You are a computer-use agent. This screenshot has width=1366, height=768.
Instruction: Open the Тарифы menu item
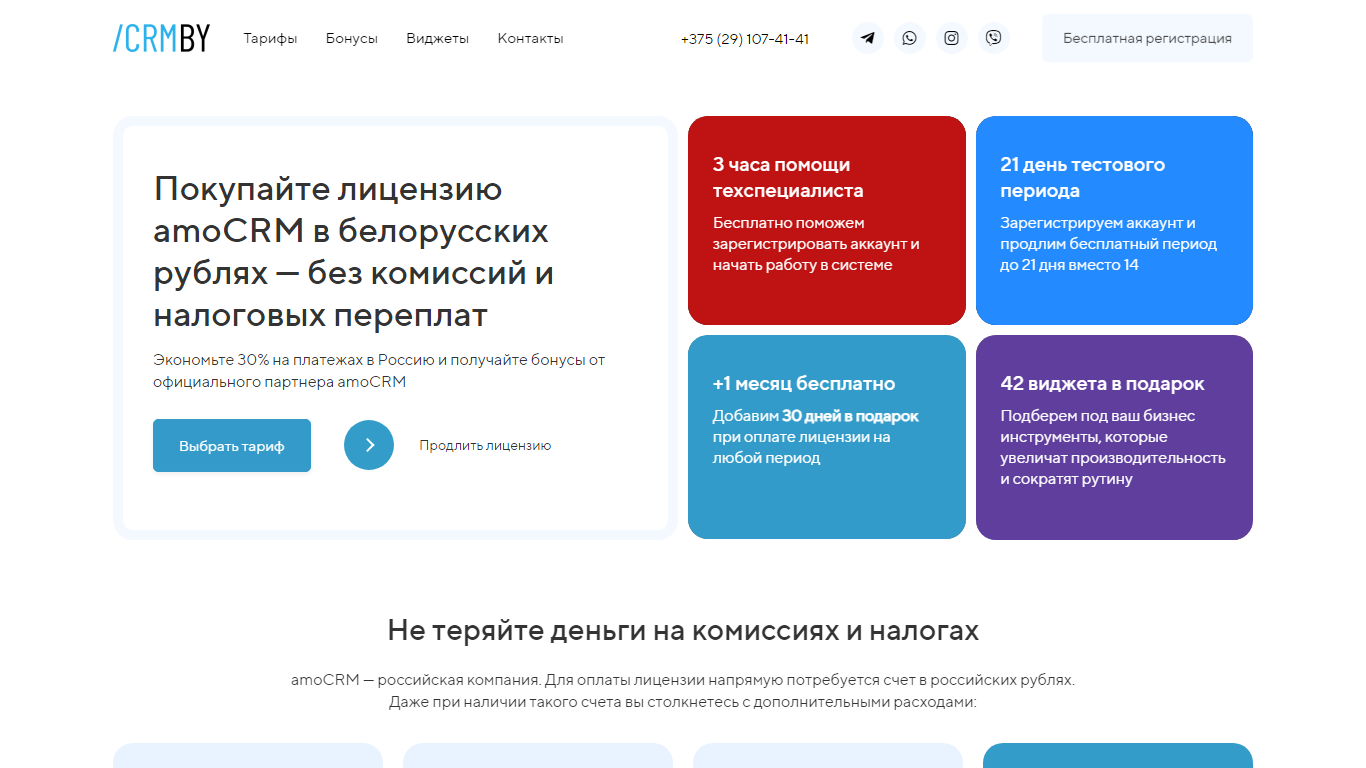point(270,38)
